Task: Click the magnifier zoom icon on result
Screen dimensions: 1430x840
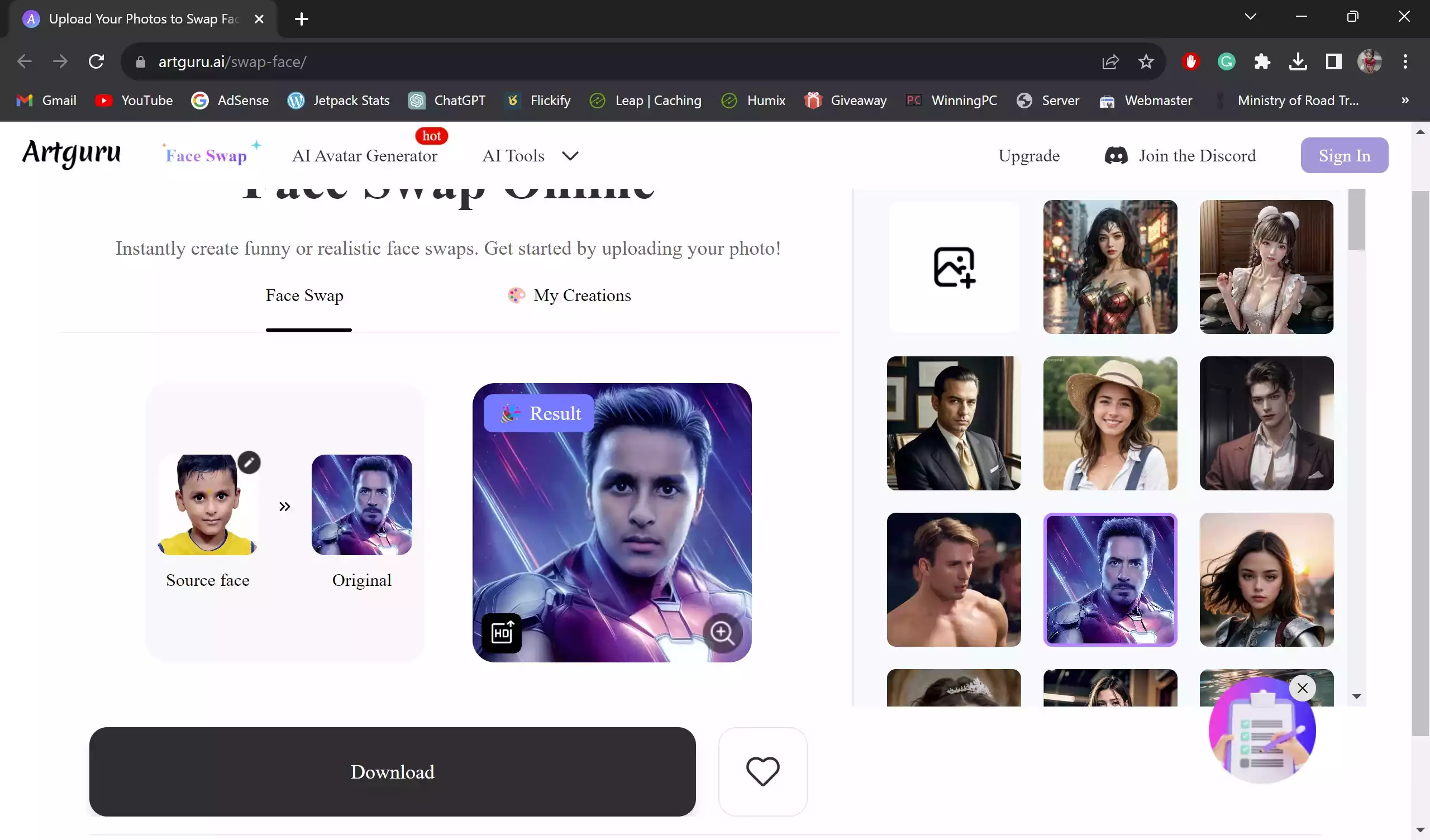Action: pyautogui.click(x=722, y=632)
